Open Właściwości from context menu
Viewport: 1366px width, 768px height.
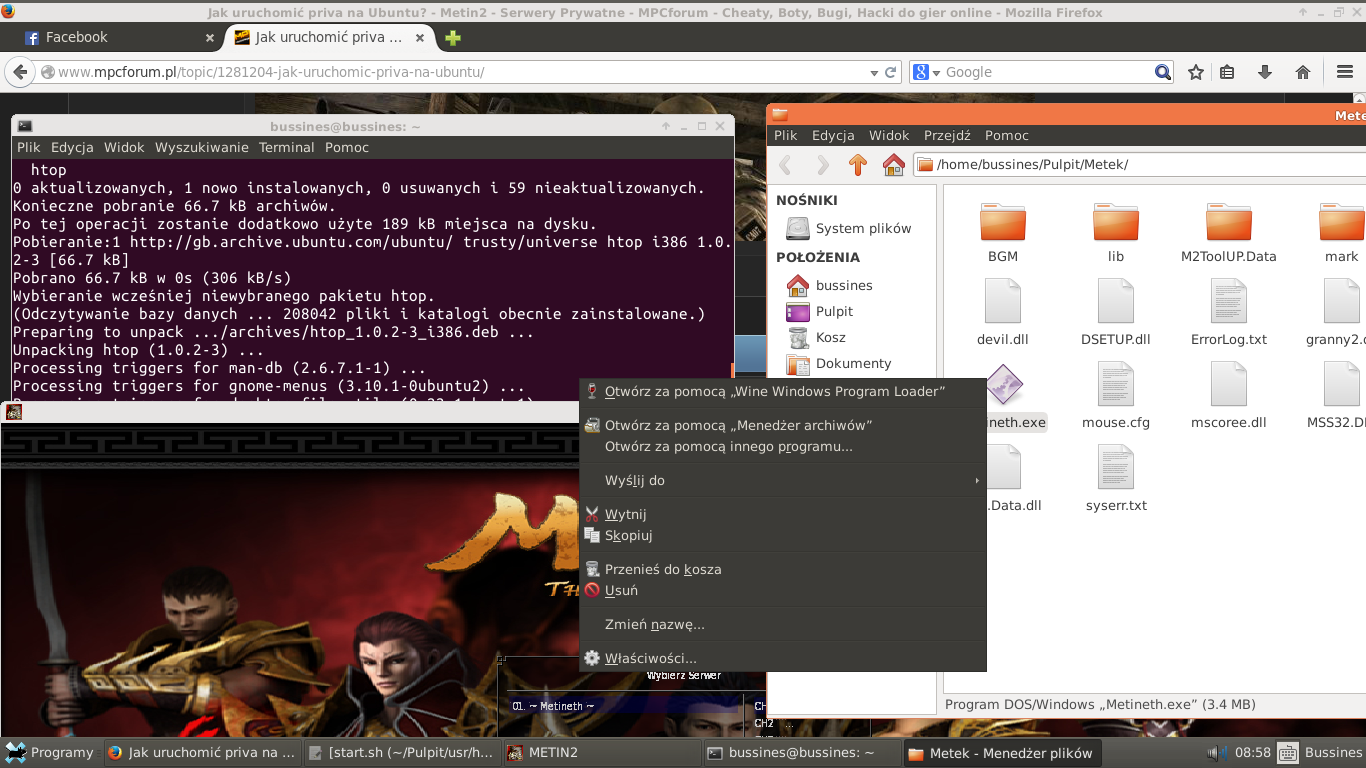[782, 658]
